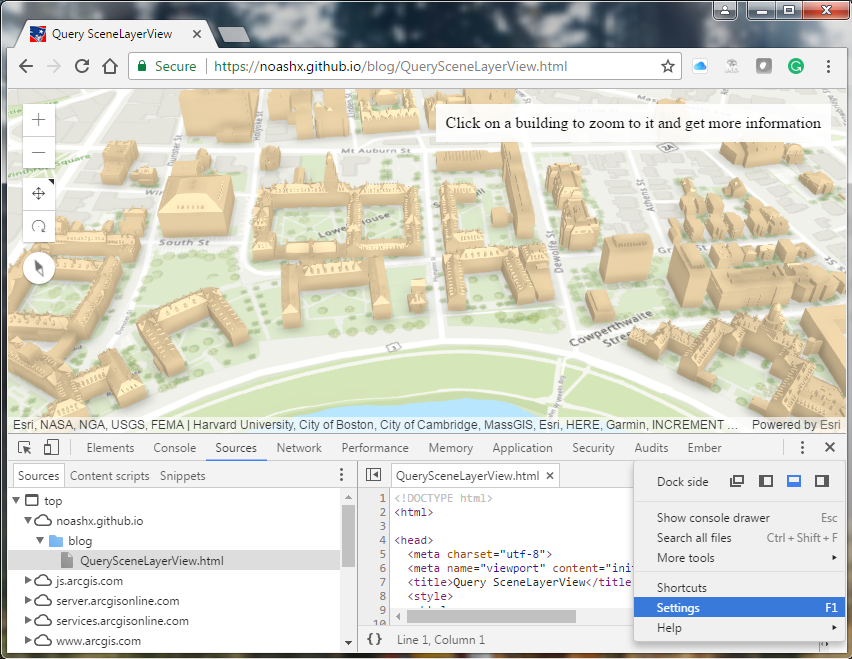The image size is (852, 659).
Task: Open a new browser tab
Action: (234, 35)
